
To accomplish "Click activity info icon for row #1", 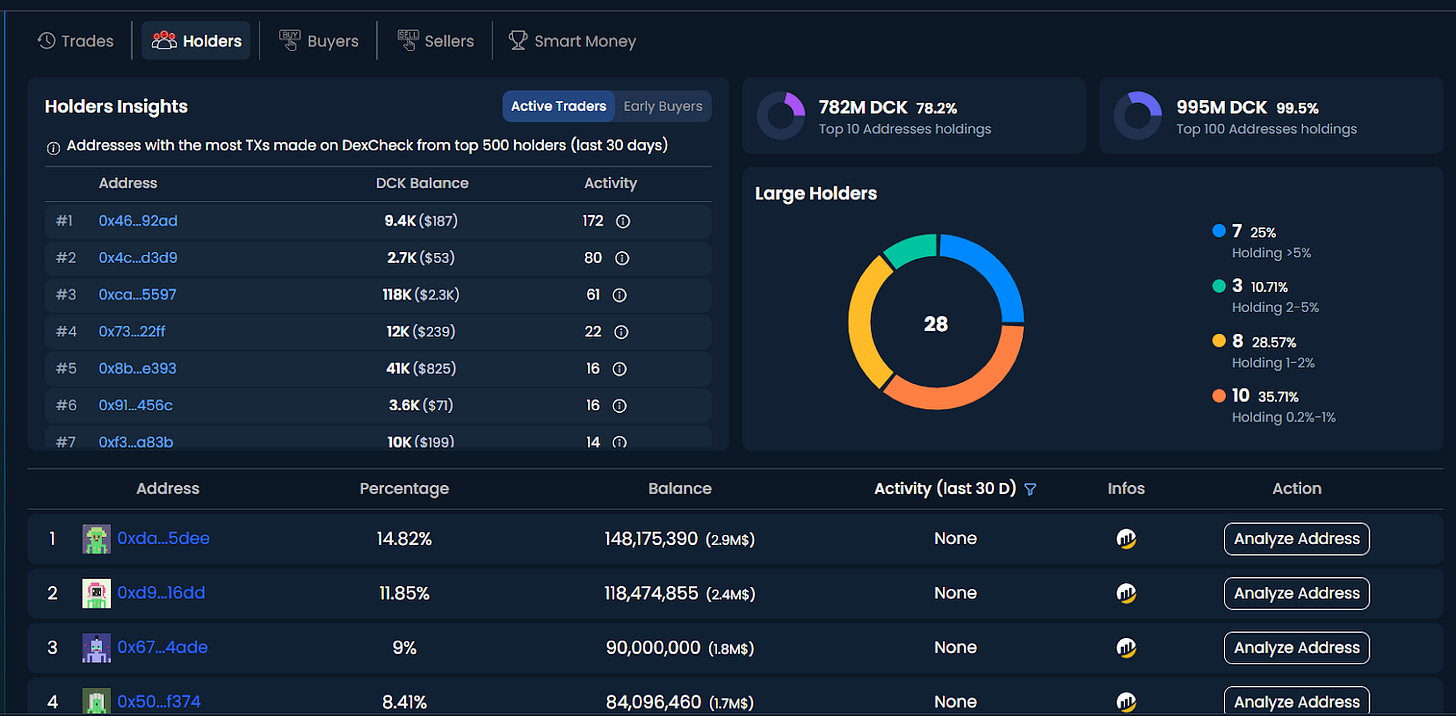I will pyautogui.click(x=622, y=220).
